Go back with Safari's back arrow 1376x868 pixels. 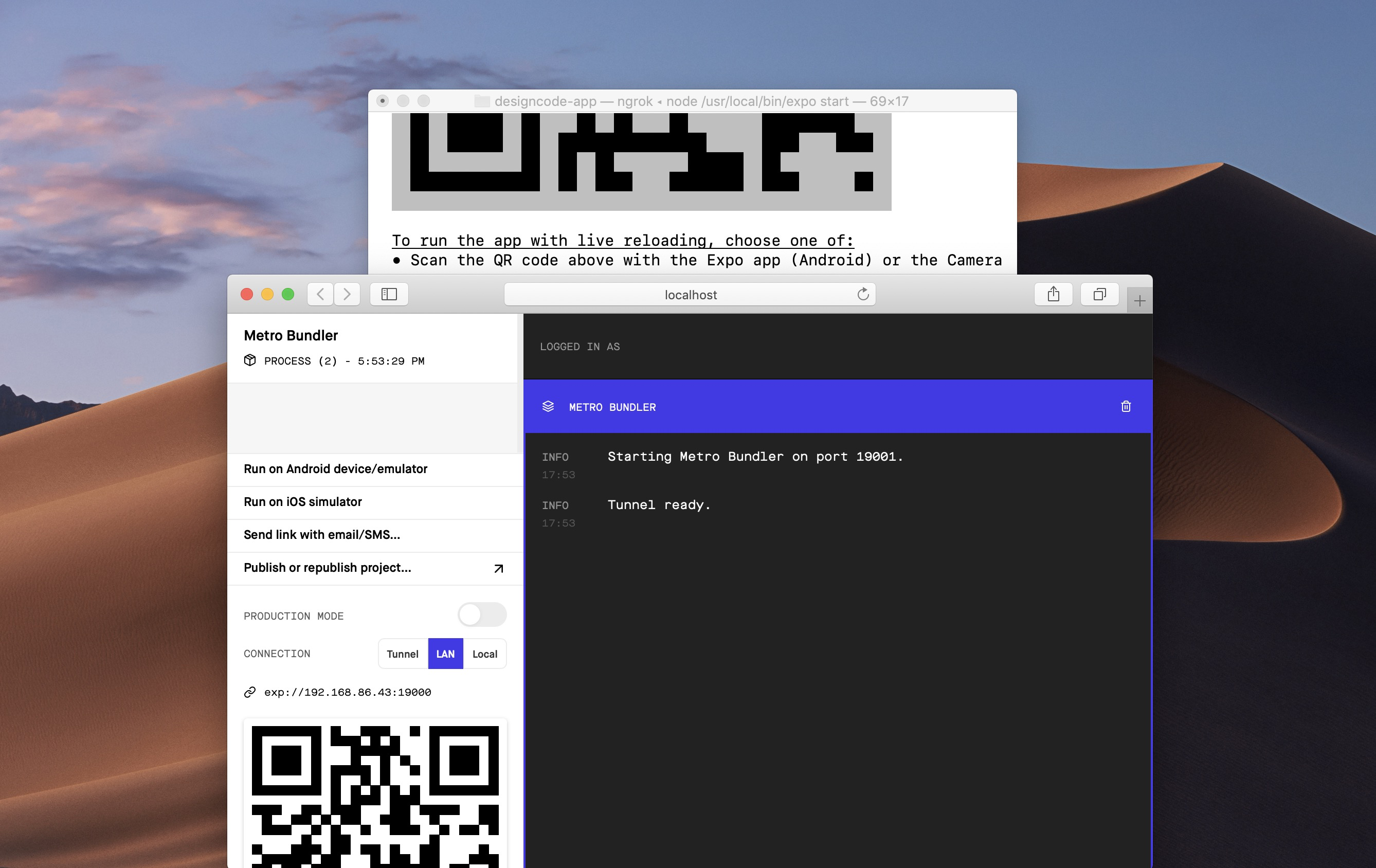point(320,294)
